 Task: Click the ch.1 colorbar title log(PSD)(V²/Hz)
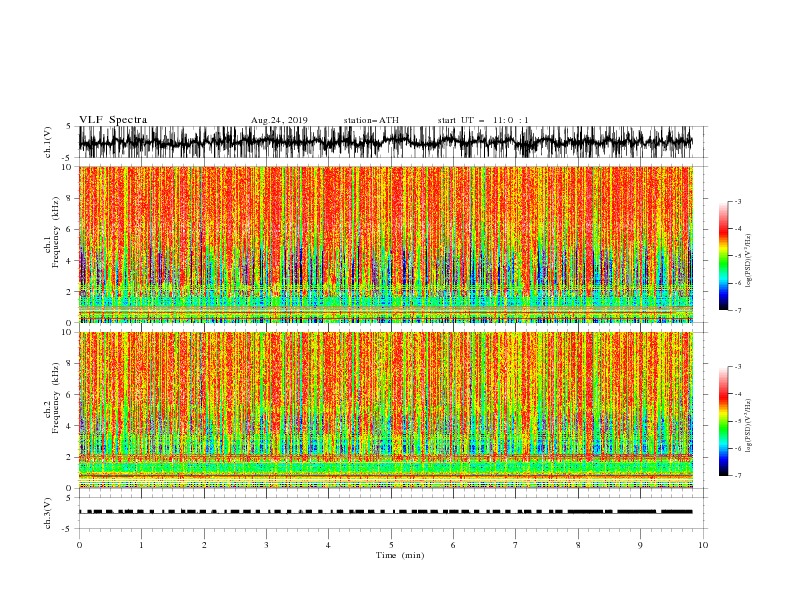tap(749, 261)
